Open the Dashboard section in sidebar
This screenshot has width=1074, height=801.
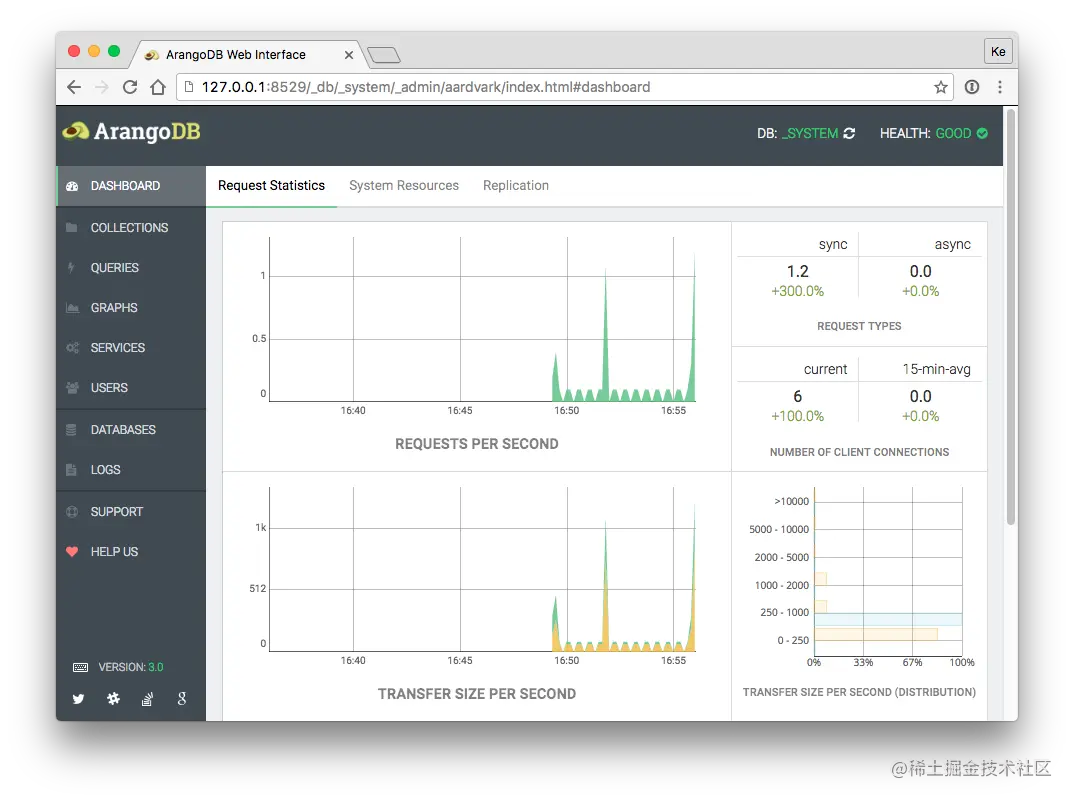131,186
